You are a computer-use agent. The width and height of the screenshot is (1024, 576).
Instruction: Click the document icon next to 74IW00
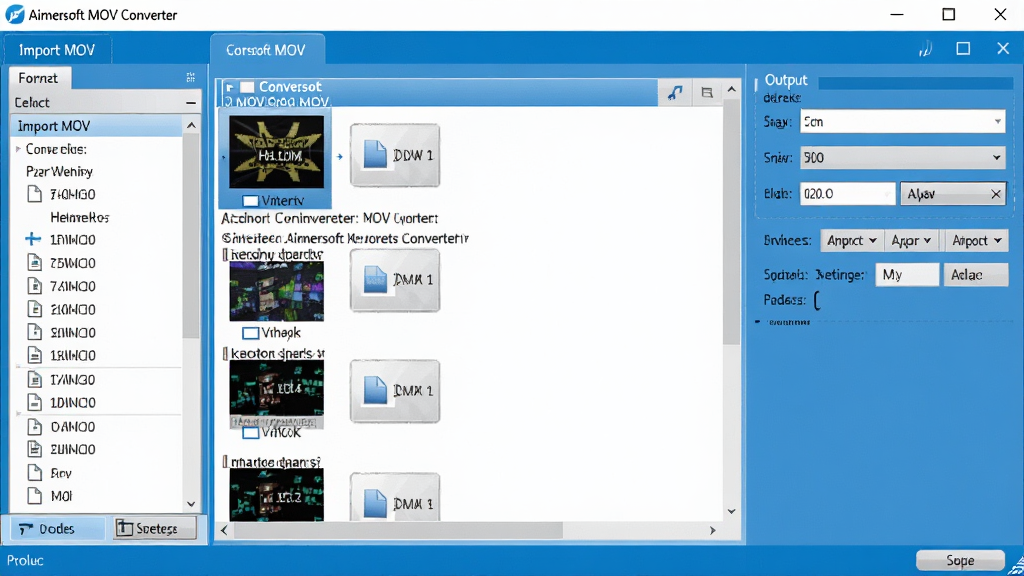click(35, 286)
